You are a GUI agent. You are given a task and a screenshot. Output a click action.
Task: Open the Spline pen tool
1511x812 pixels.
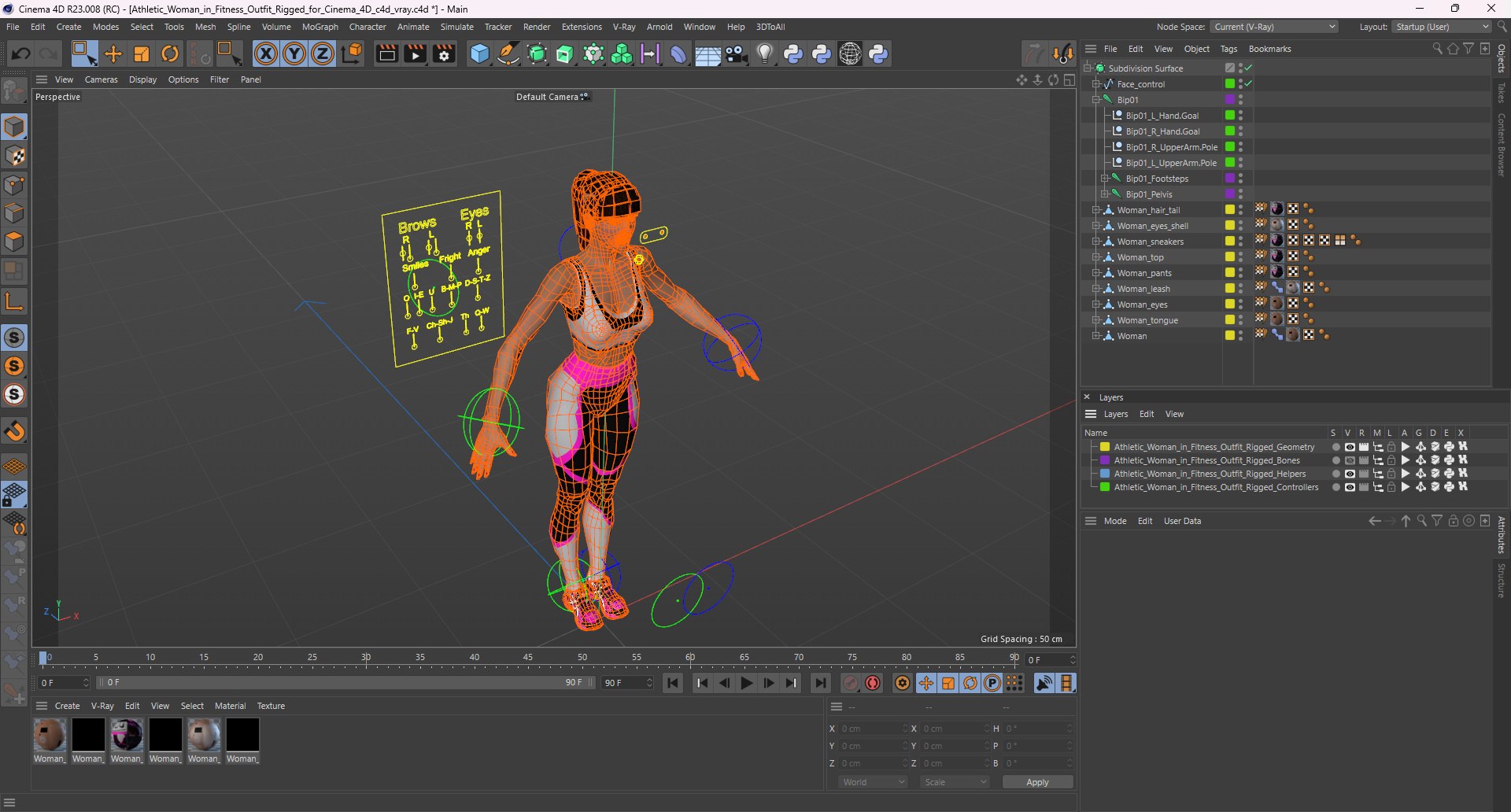click(x=508, y=54)
